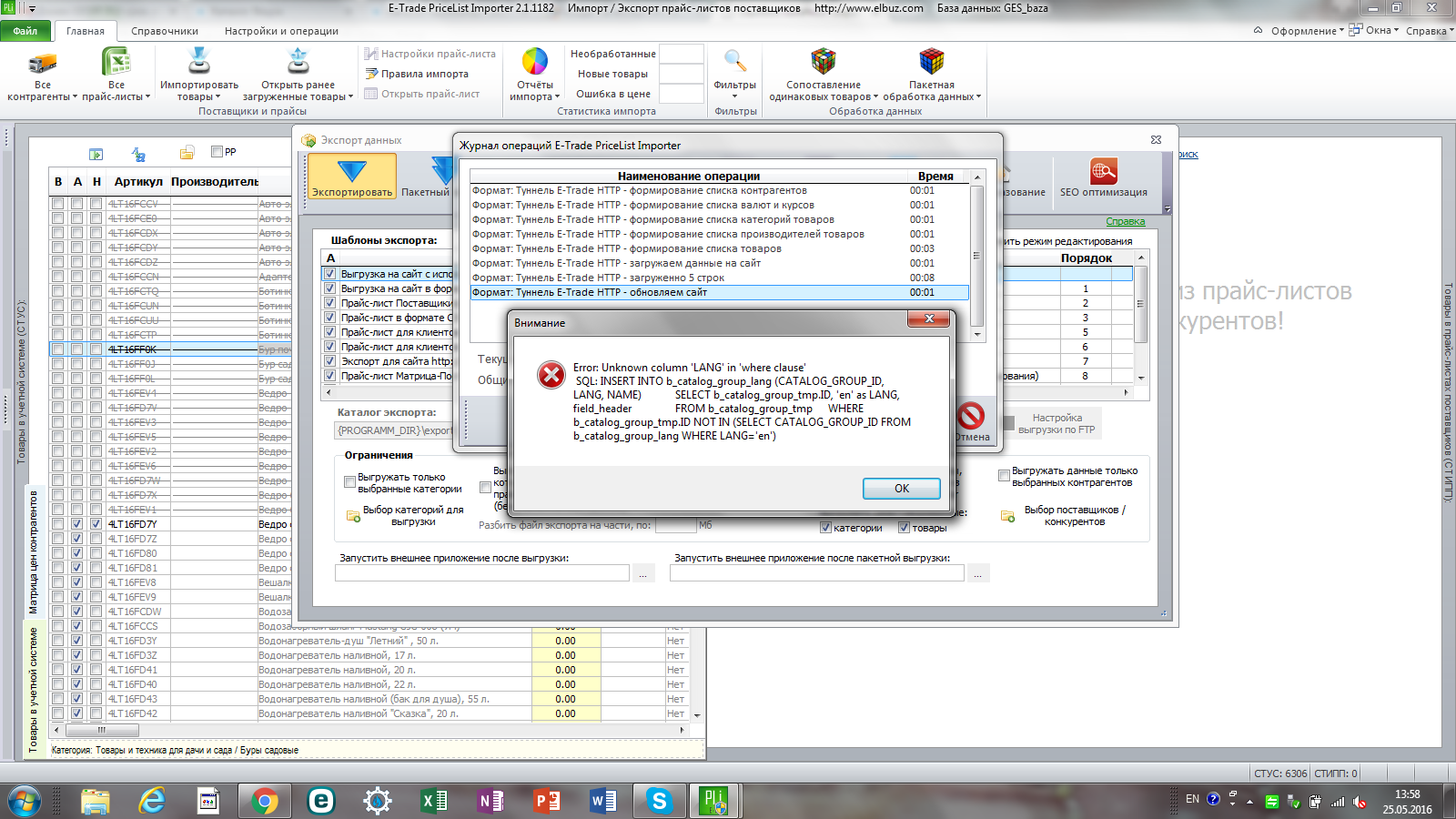Expand Сопоставление одинаковых товаров dropdown arrow
This screenshot has width=1456, height=819.
(875, 96)
